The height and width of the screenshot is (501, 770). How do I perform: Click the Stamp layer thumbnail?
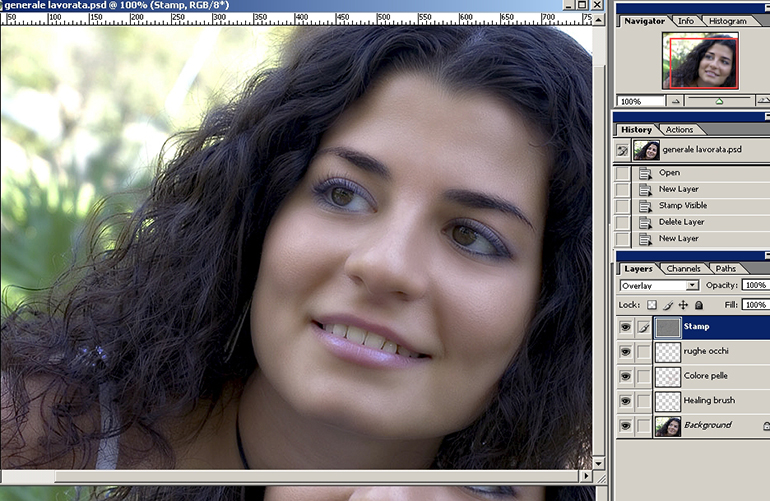(668, 328)
